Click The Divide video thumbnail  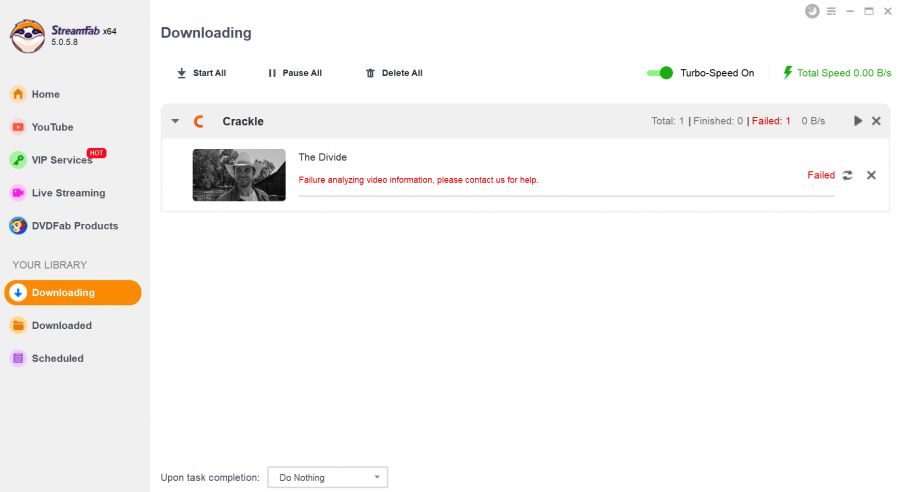[239, 175]
